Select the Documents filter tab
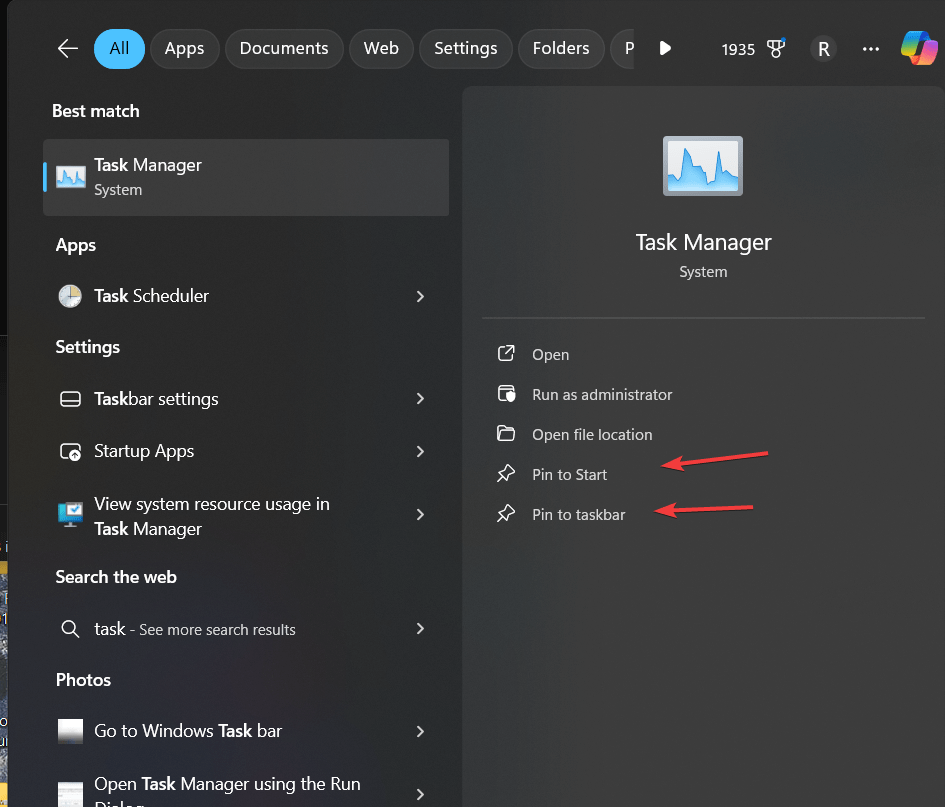This screenshot has width=945, height=807. [x=284, y=48]
